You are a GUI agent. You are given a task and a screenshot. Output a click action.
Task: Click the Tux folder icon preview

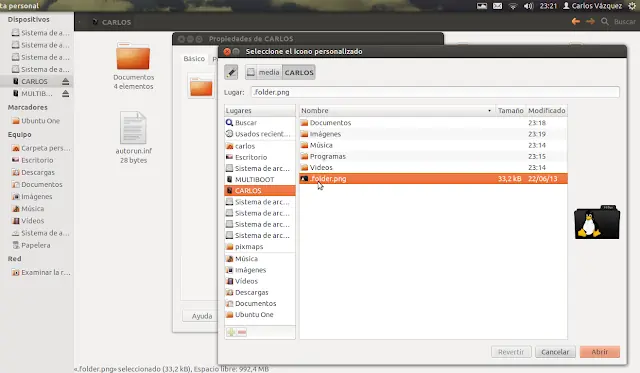[x=597, y=222]
